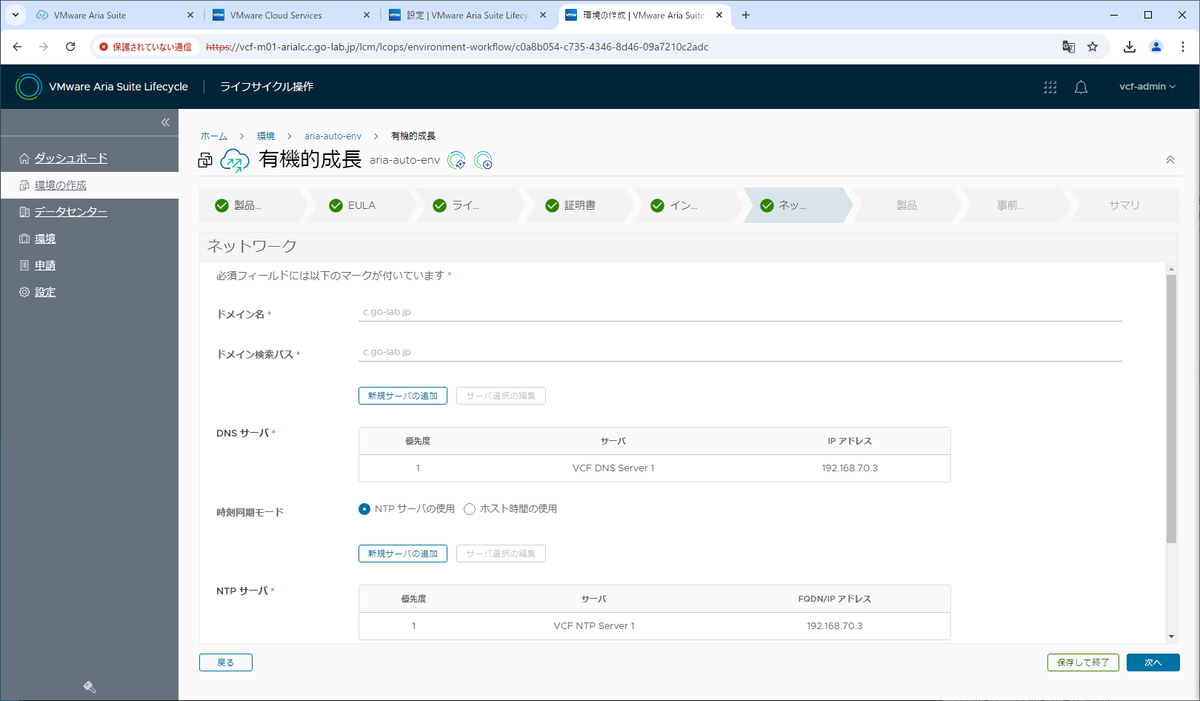The width and height of the screenshot is (1200, 701).
Task: Click the 保護されていない通信 security warning
Action: point(145,46)
